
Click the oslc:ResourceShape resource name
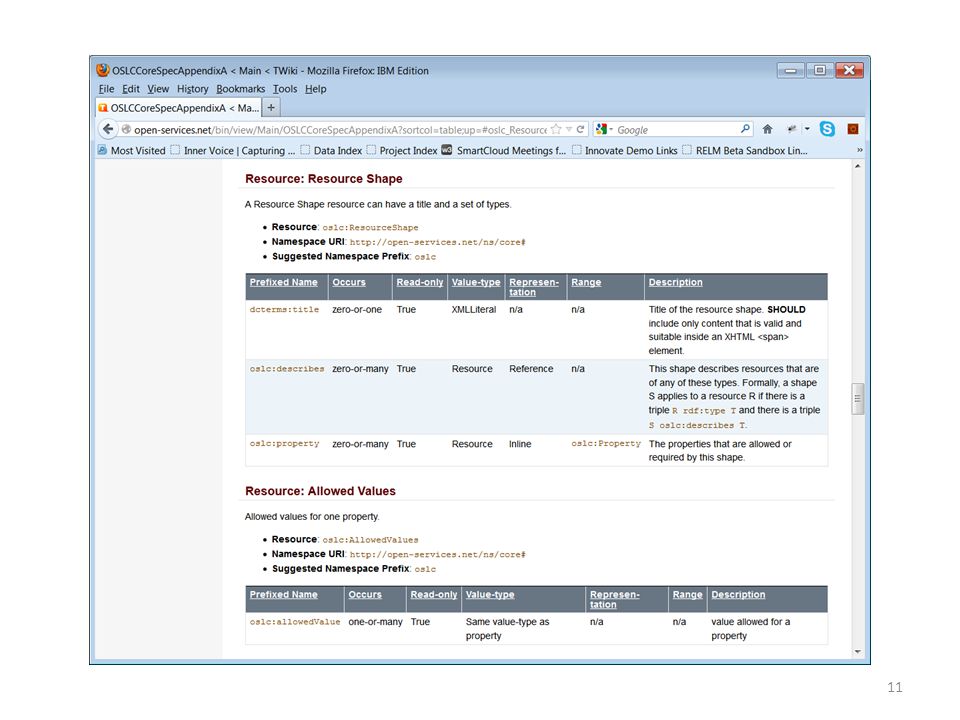tap(370, 228)
